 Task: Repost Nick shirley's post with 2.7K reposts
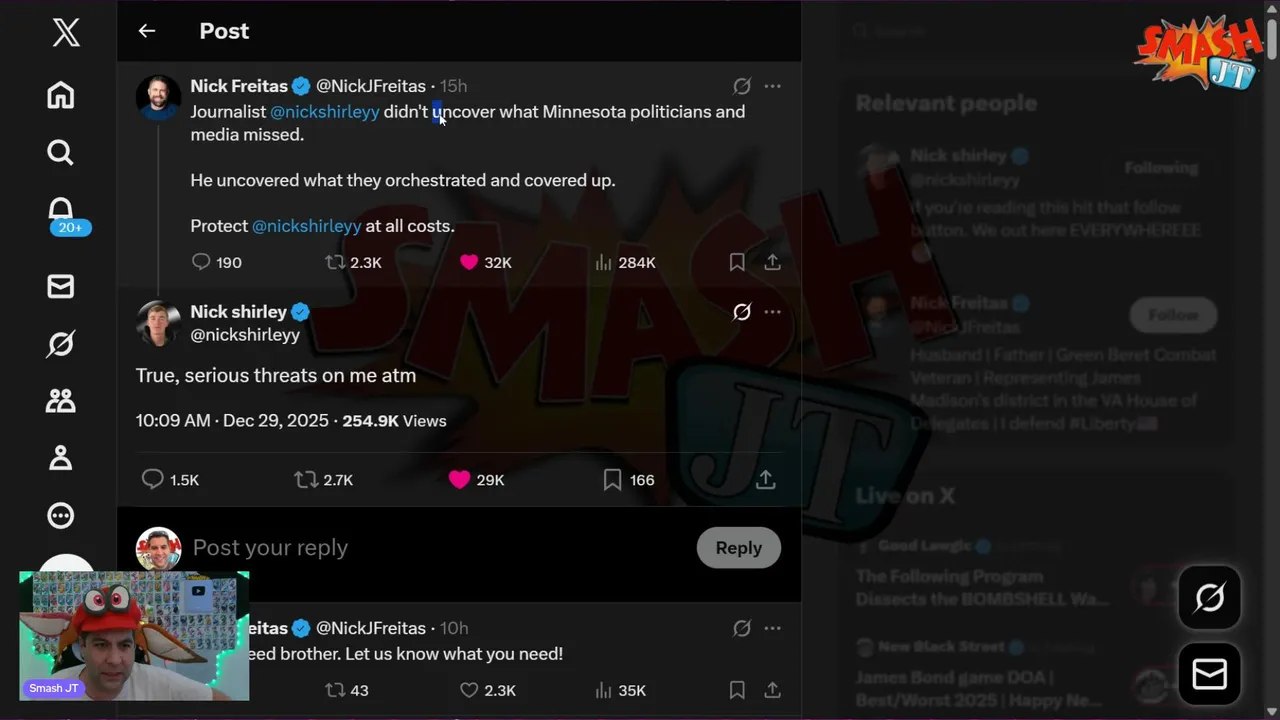(x=306, y=480)
